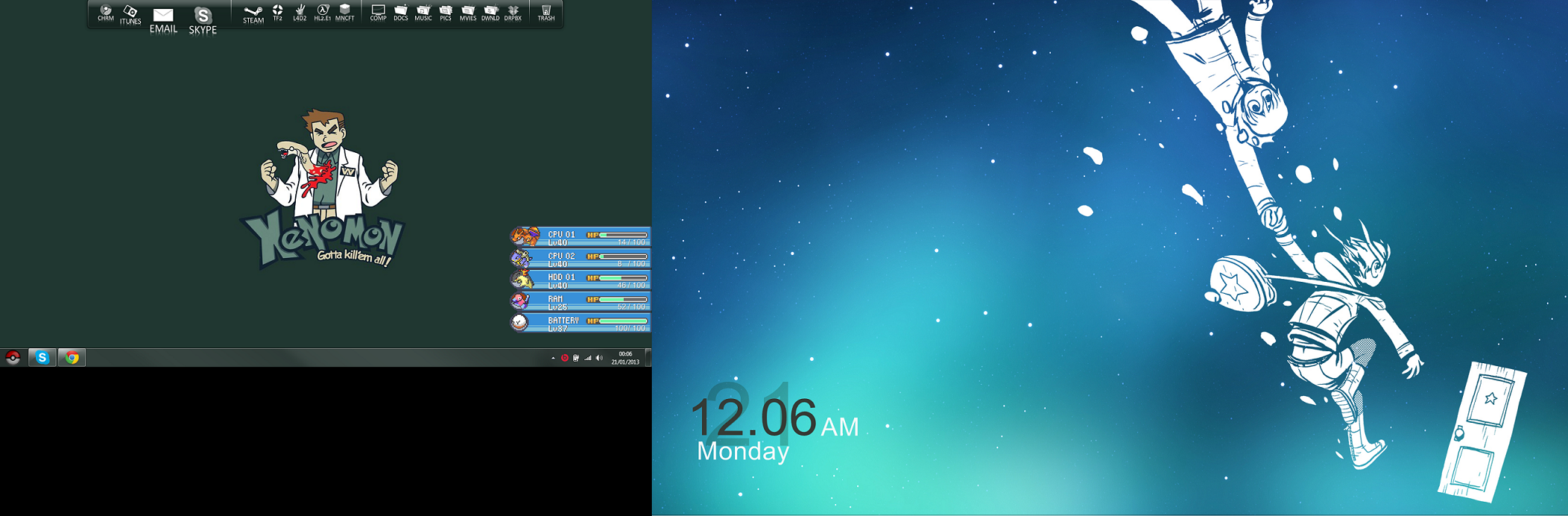Image resolution: width=1568 pixels, height=516 pixels.
Task: Open the MVIES folder in the dock
Action: [x=468, y=13]
